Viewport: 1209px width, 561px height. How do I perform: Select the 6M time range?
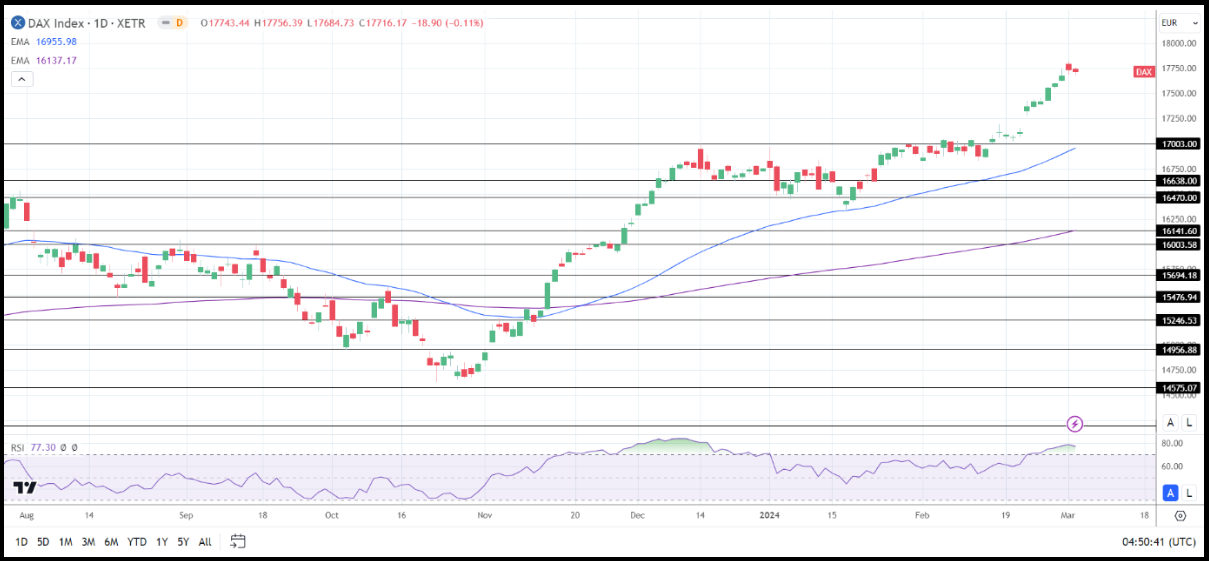click(112, 542)
